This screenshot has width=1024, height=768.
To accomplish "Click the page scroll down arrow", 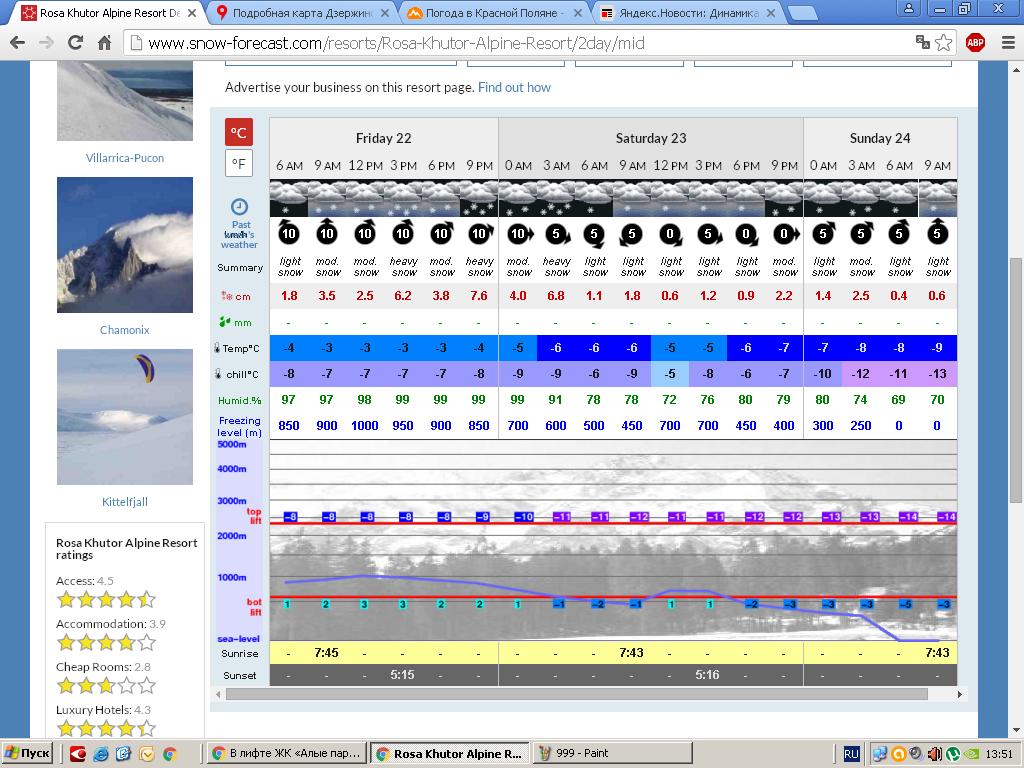I will click(x=1017, y=730).
